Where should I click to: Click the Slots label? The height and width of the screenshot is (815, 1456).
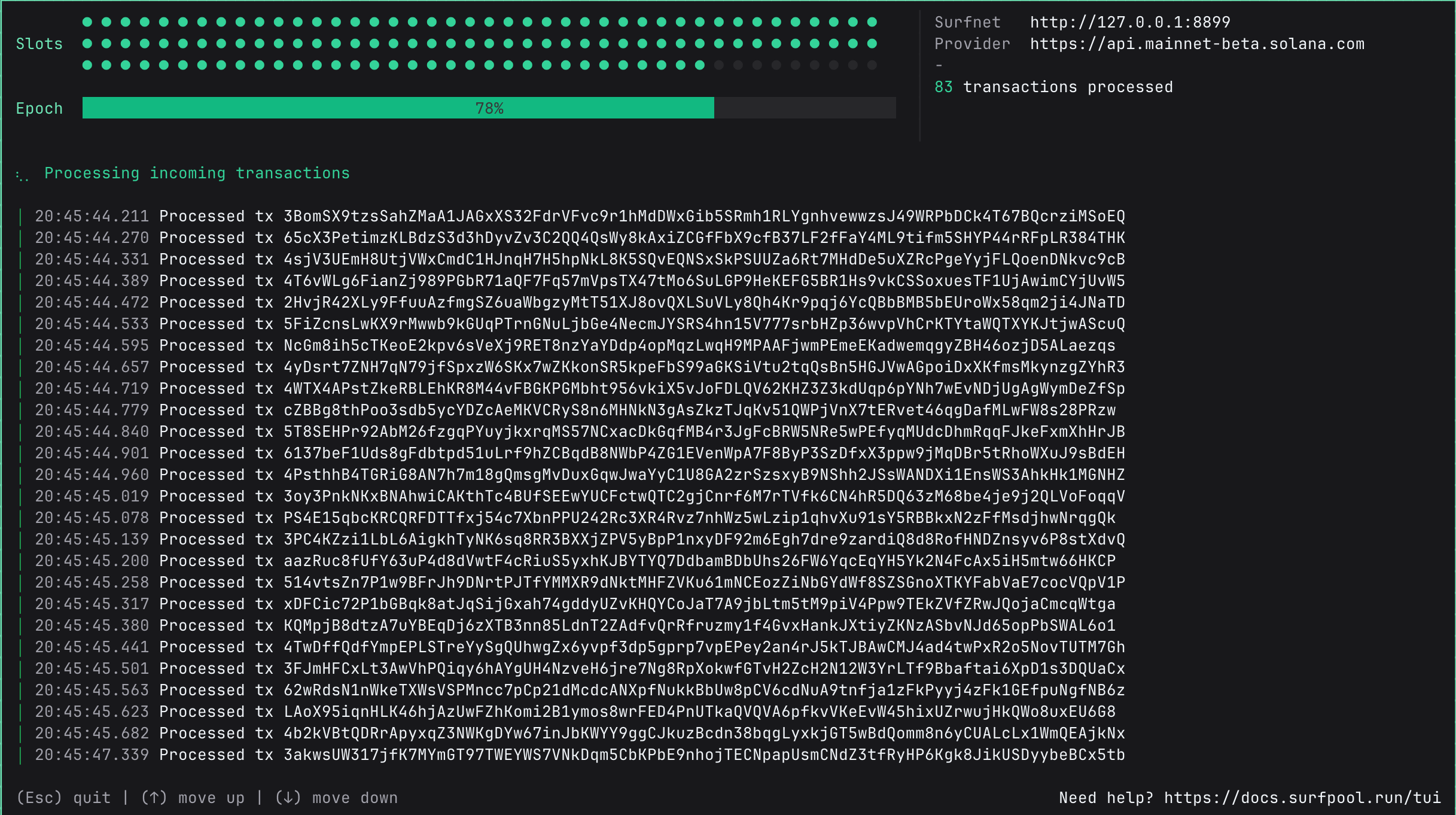click(39, 44)
